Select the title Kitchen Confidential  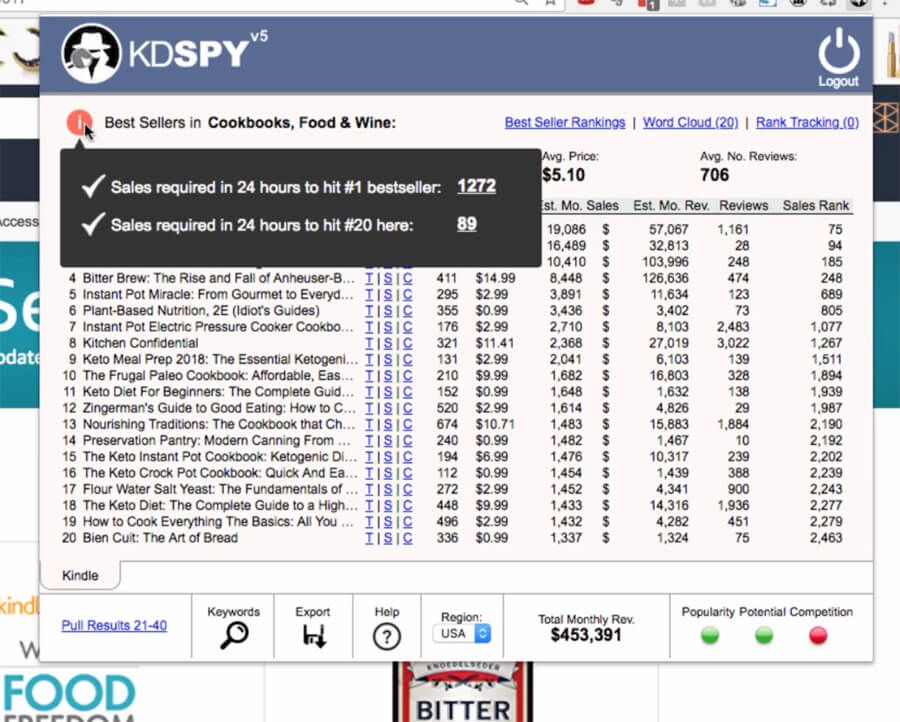pyautogui.click(x=141, y=343)
